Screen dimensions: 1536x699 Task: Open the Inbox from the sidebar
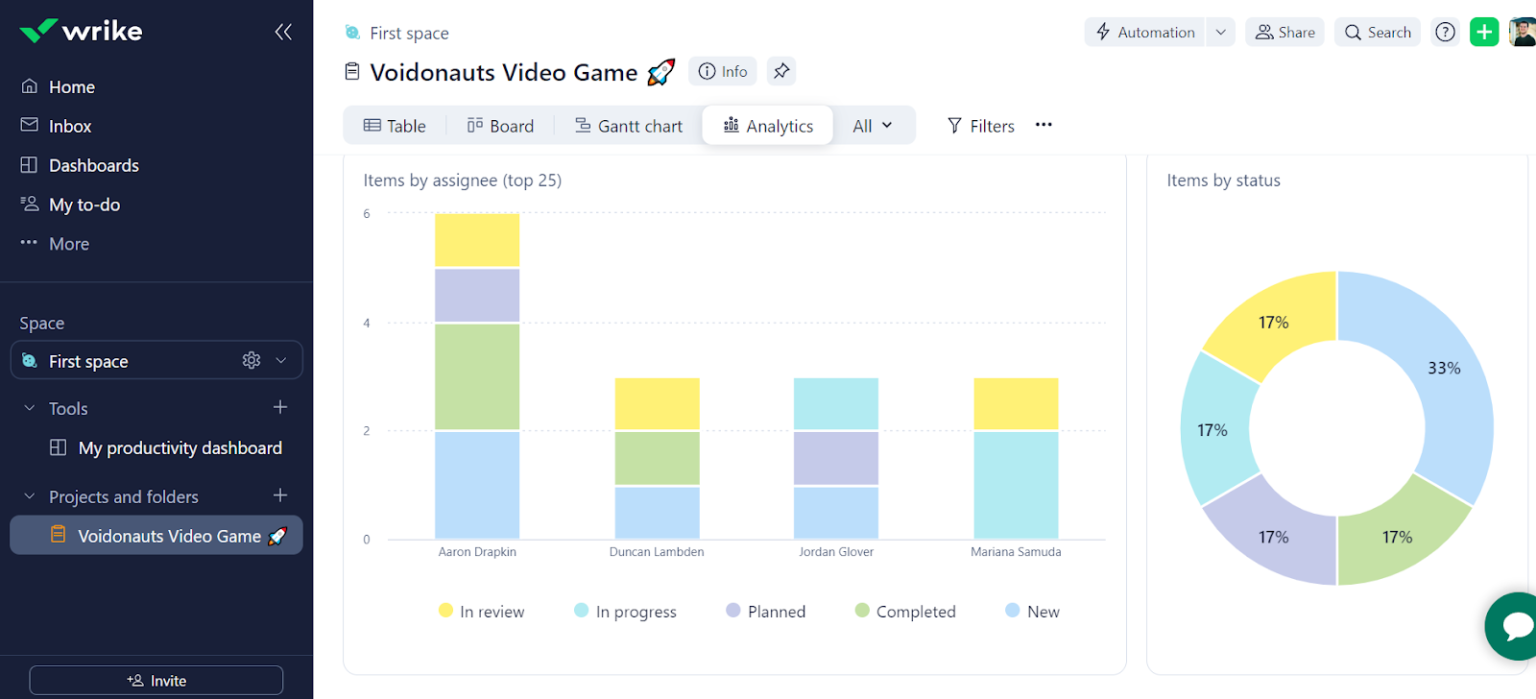70,126
